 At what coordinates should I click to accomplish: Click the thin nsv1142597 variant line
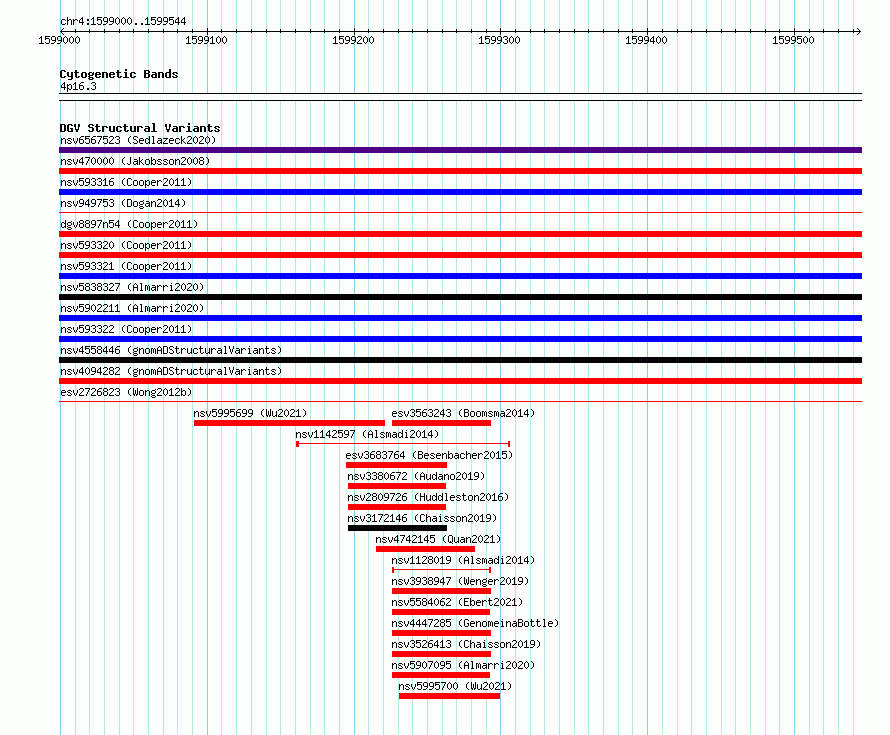(x=403, y=444)
